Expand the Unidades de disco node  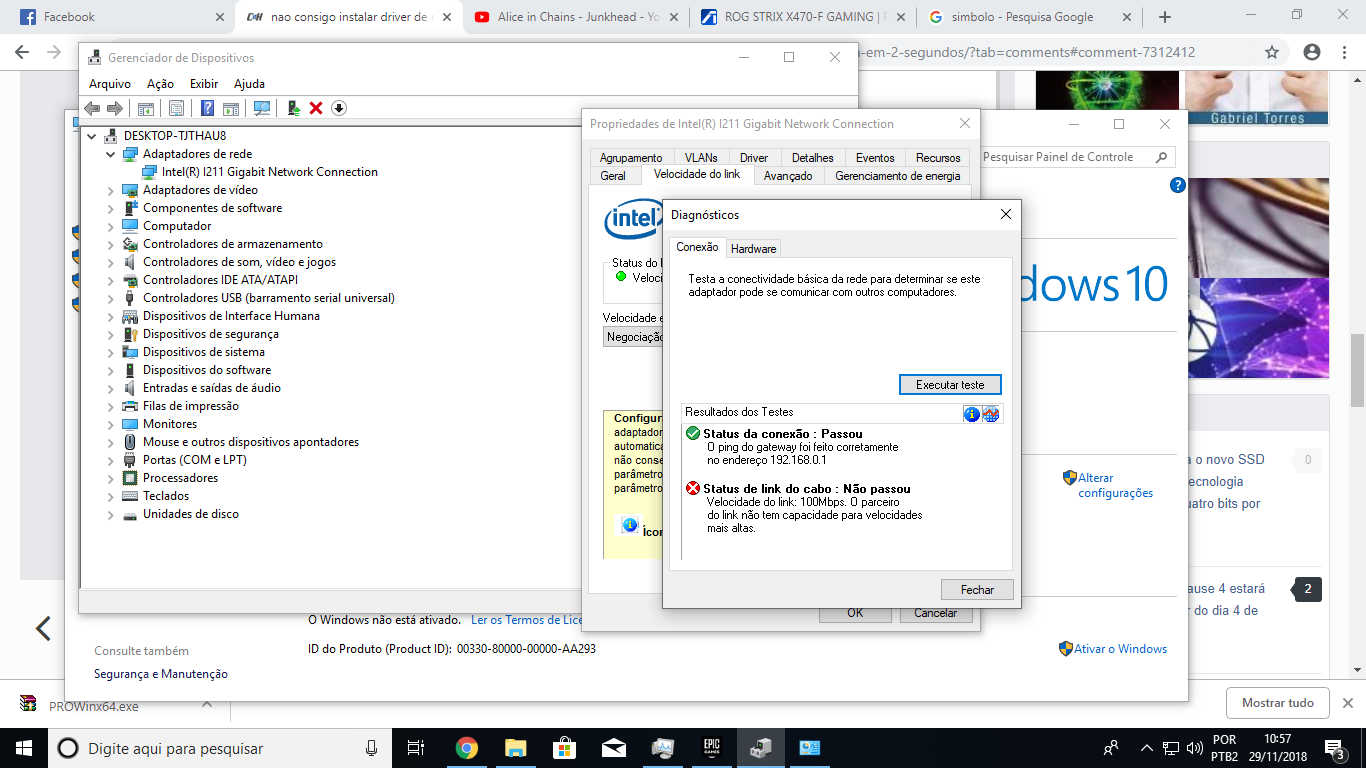point(111,514)
